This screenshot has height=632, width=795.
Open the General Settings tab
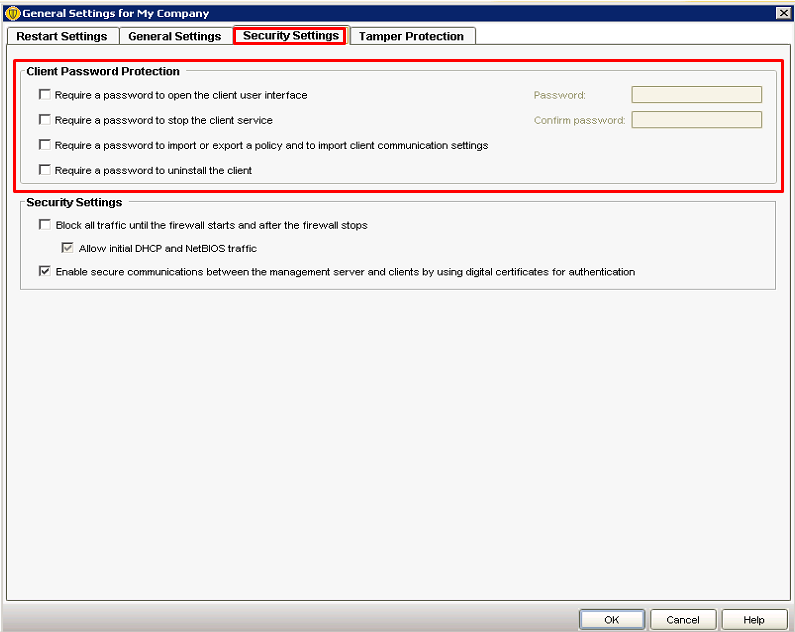pyautogui.click(x=175, y=36)
